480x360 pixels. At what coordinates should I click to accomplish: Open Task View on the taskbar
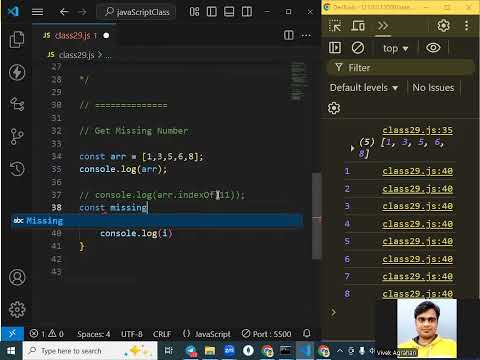pyautogui.click(x=169, y=351)
